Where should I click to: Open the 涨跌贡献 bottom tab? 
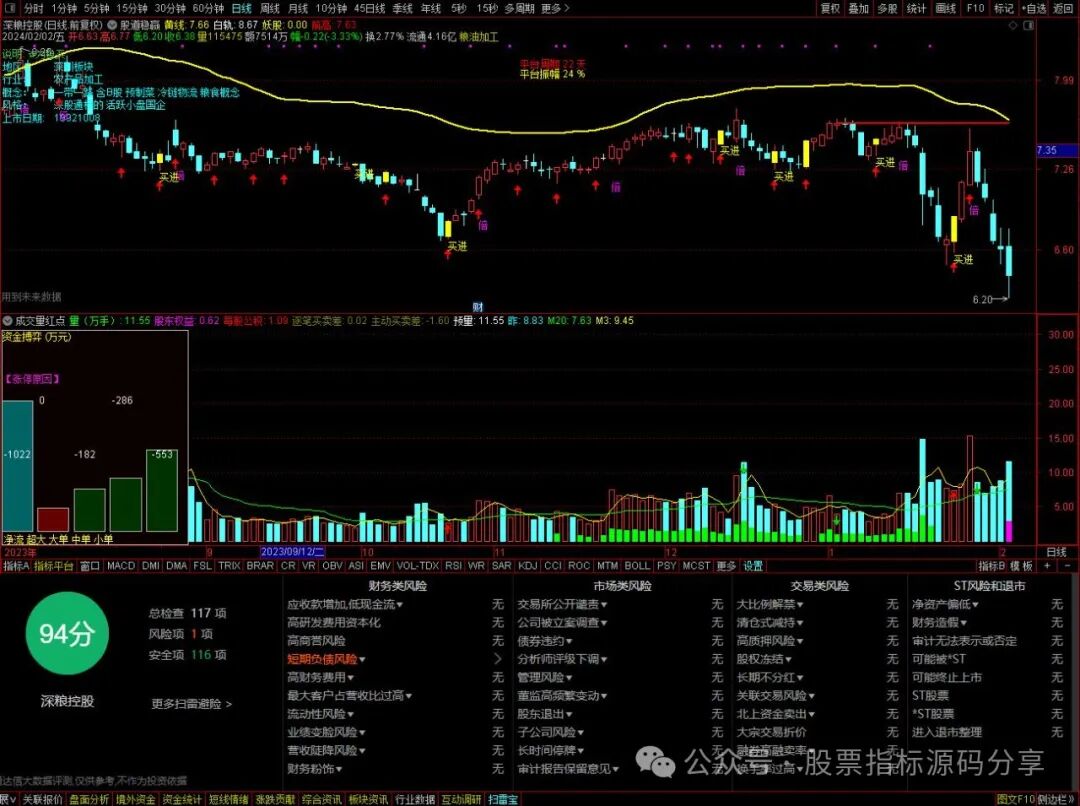[276, 799]
